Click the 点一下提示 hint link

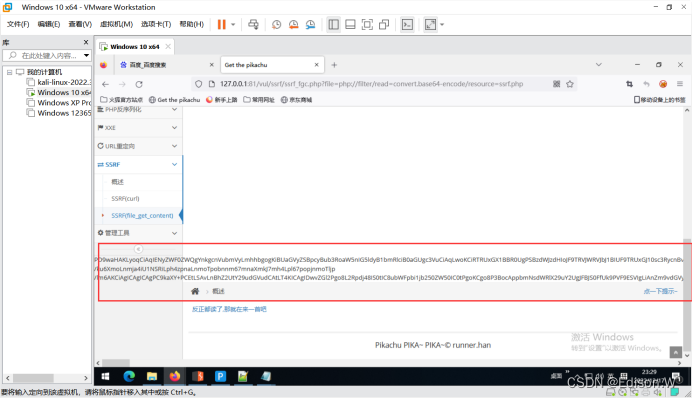pos(660,291)
